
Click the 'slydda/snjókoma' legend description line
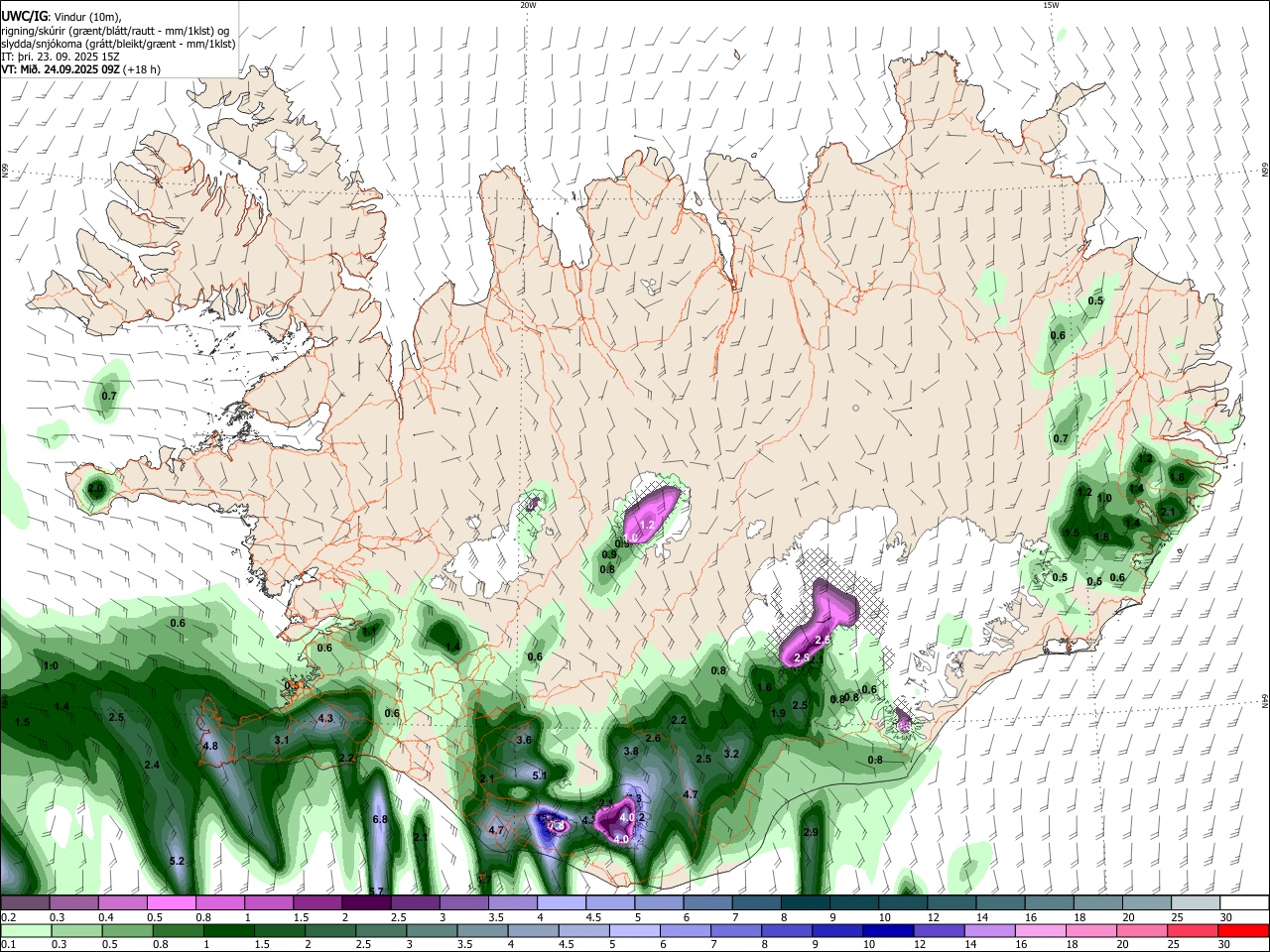(x=118, y=44)
